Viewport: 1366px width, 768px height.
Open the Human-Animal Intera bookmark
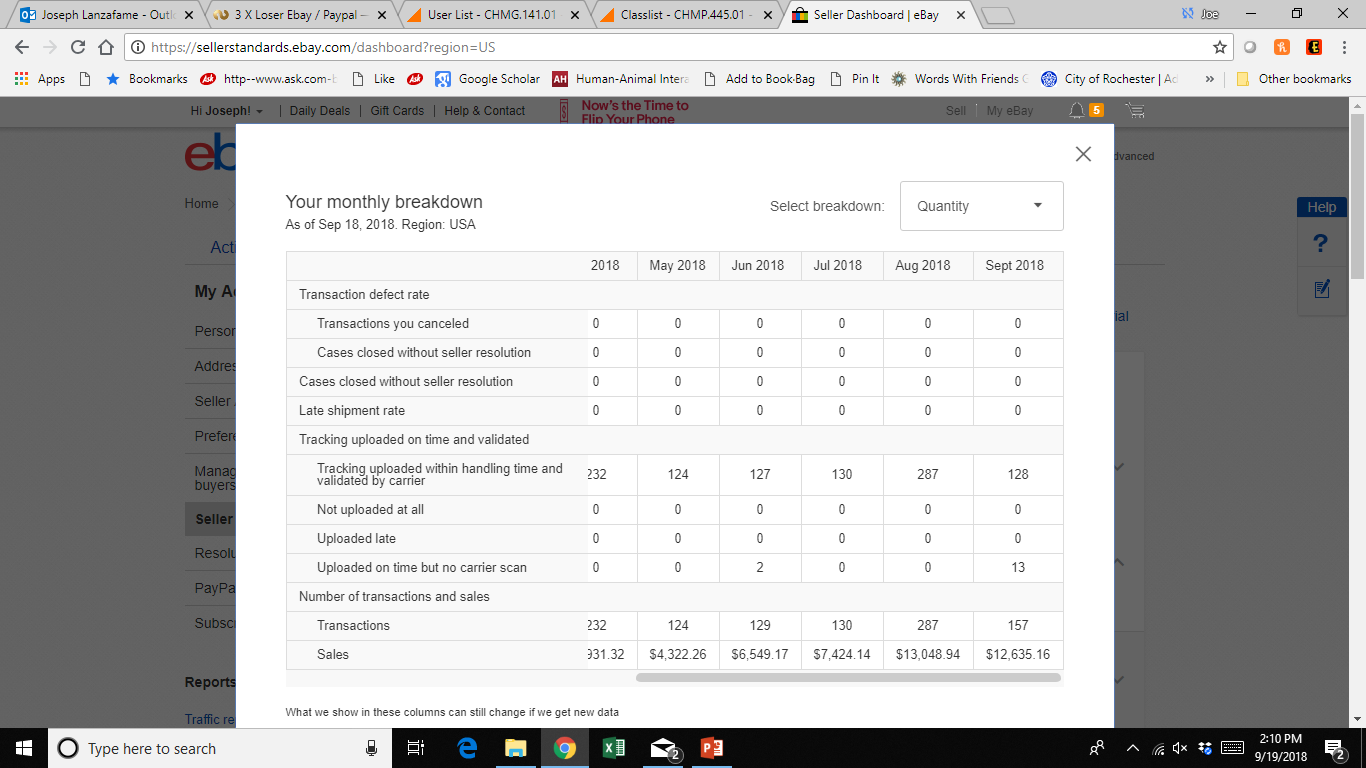(621, 78)
